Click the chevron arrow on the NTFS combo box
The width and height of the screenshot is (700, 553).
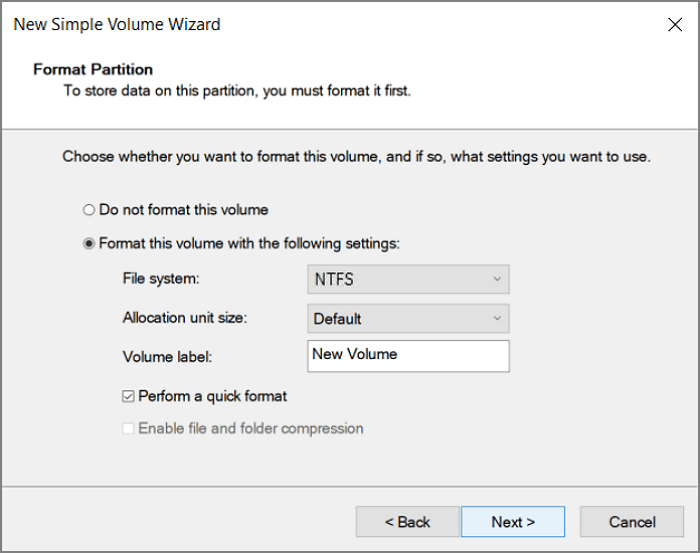click(497, 279)
